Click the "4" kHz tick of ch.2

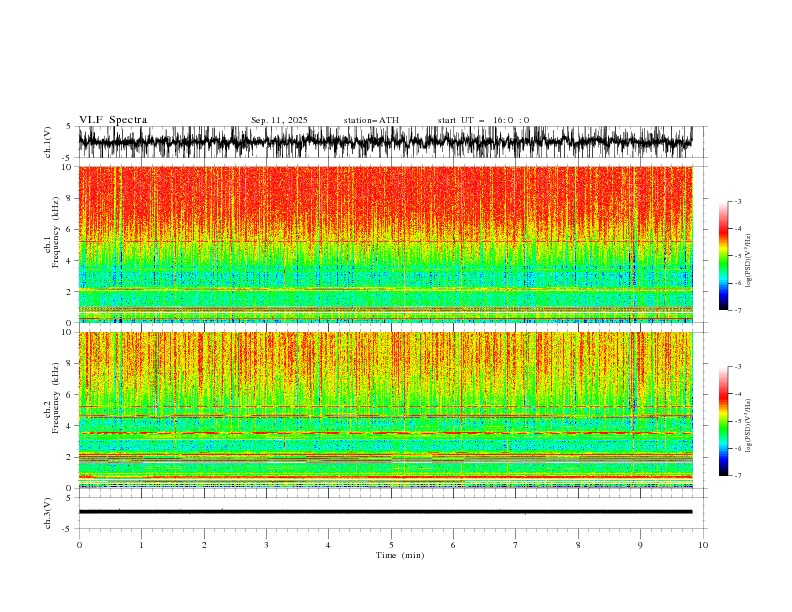[71, 426]
